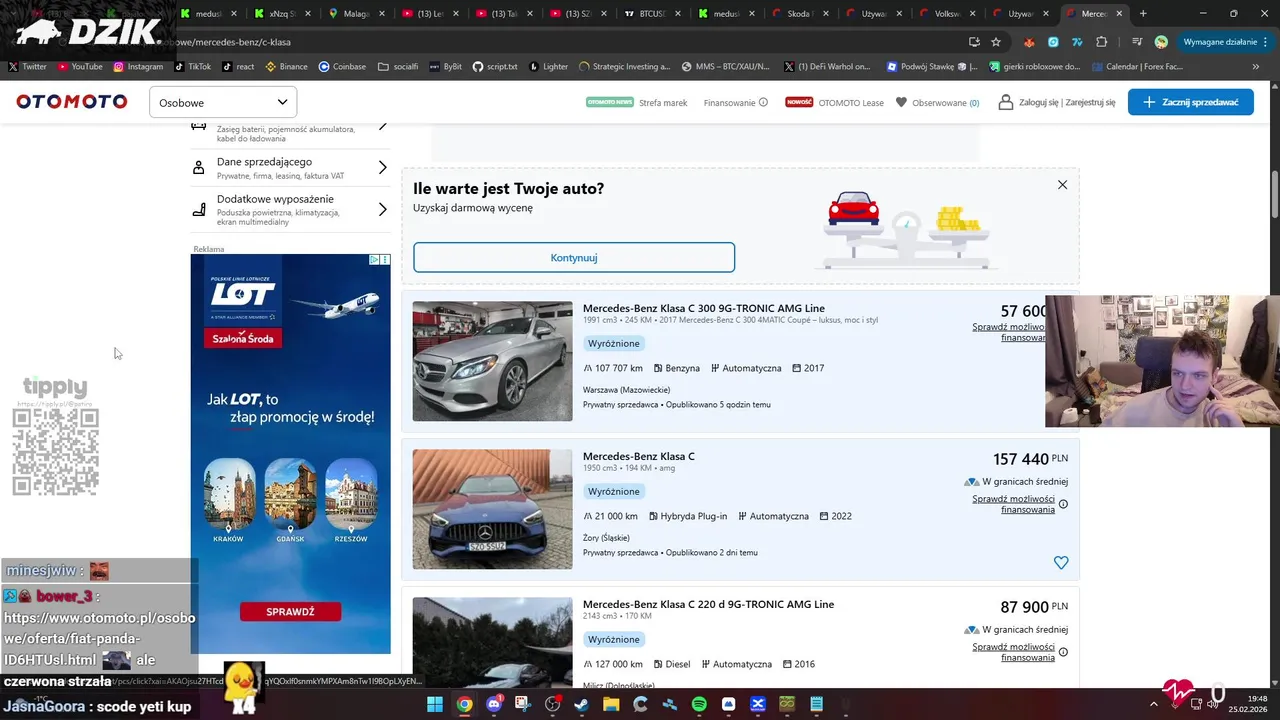
Task: Open Spotify from the taskbar
Action: click(x=699, y=704)
